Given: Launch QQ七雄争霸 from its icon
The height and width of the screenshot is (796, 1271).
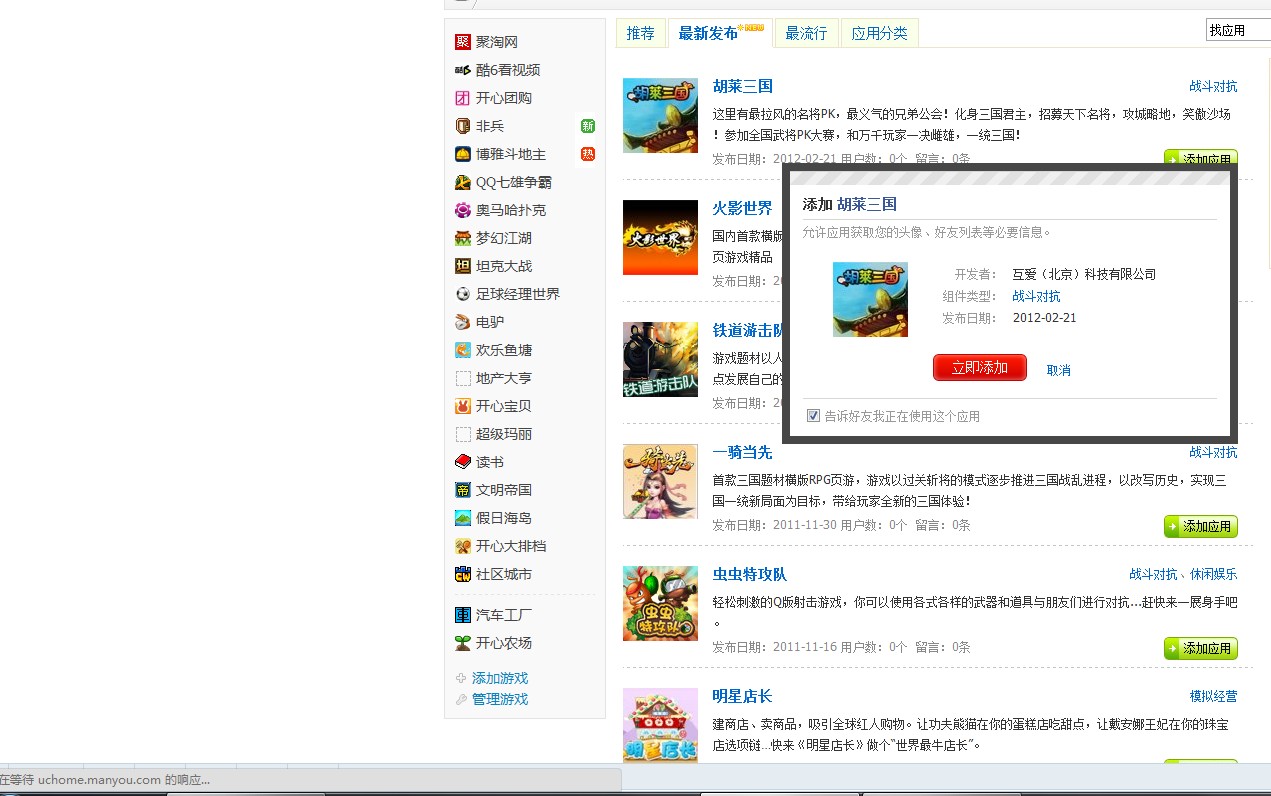Looking at the screenshot, I should point(462,182).
